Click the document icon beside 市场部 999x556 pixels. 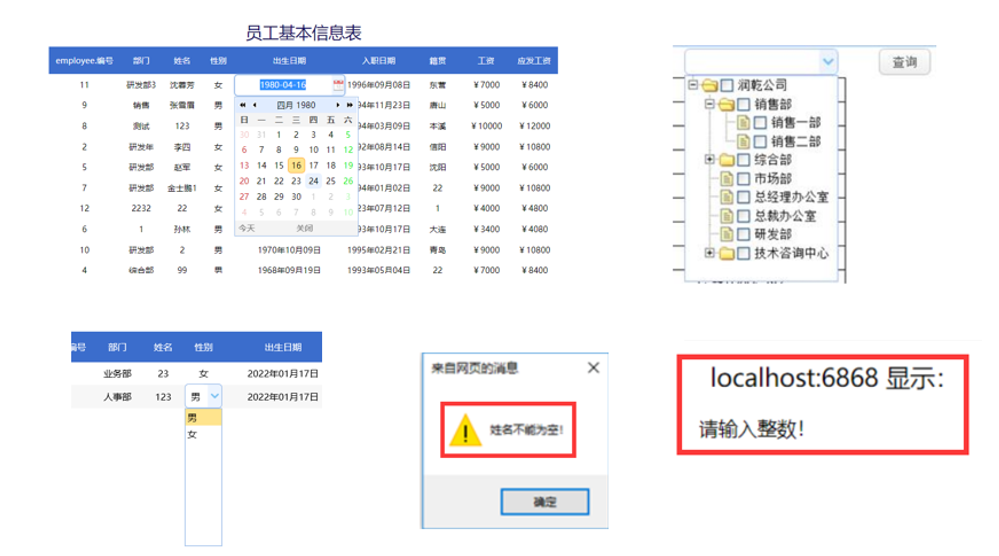[x=726, y=178]
